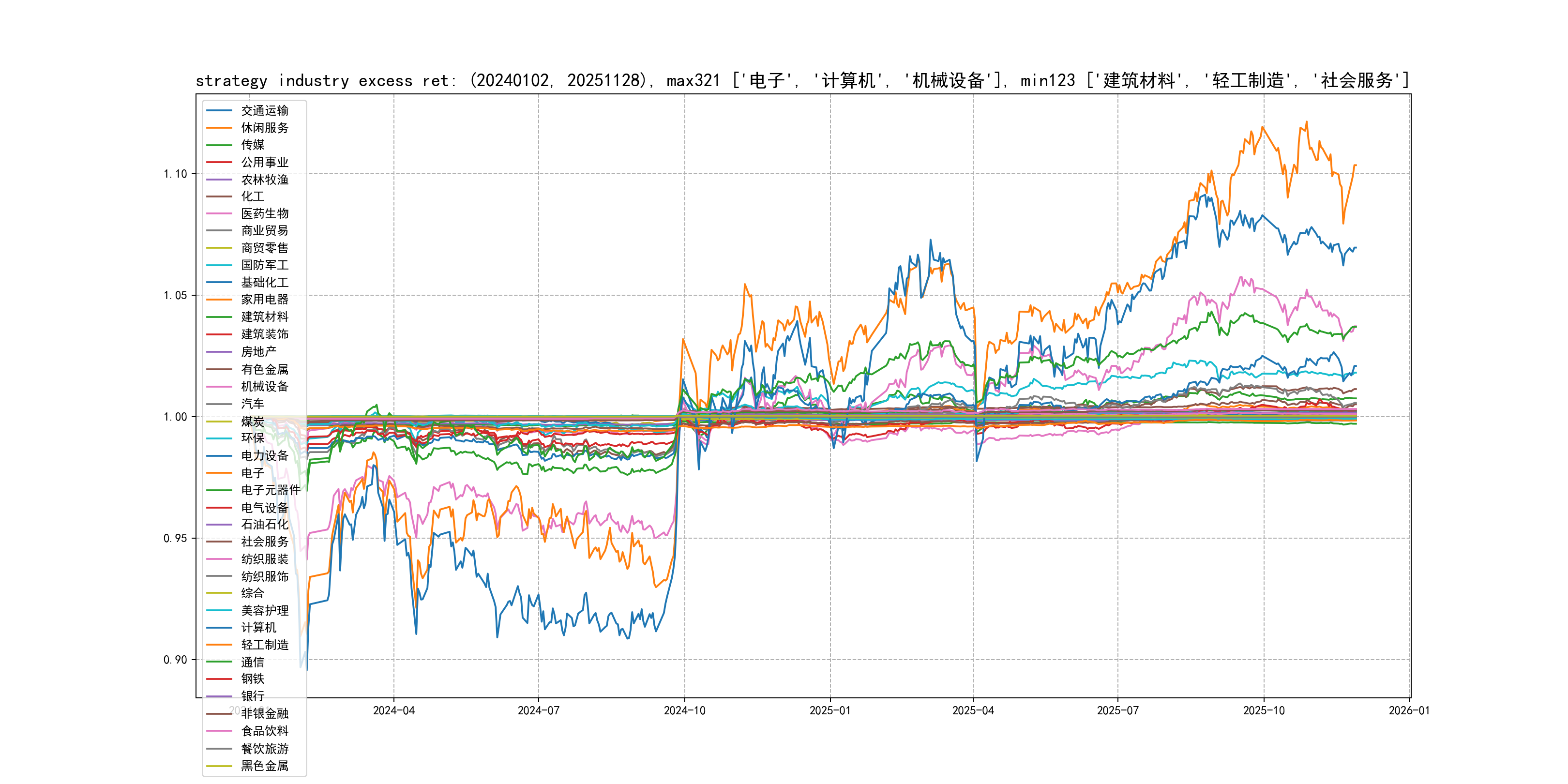Click the 2024-10 x-axis tick label
Screen dimensions: 1568x784
click(x=684, y=711)
